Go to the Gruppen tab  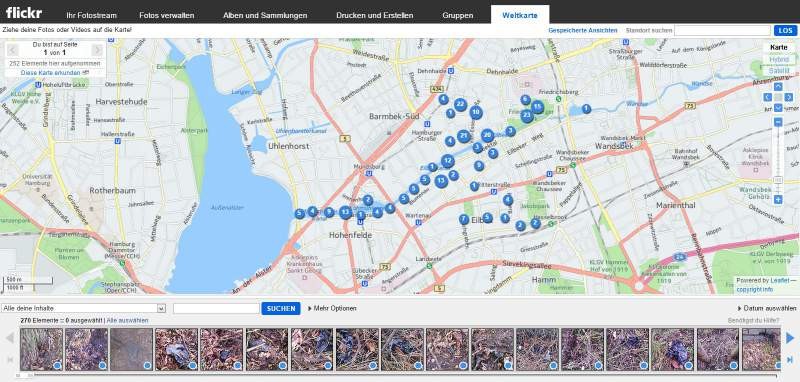[x=458, y=16]
